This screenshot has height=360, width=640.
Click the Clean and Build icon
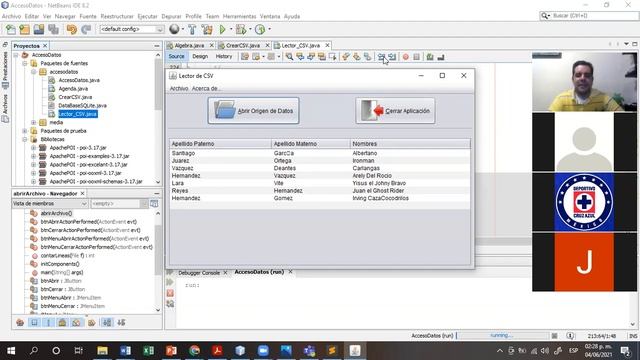click(207, 29)
